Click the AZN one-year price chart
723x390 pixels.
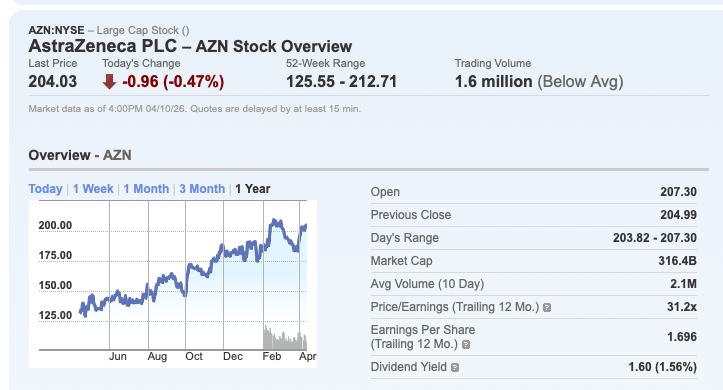[173, 284]
